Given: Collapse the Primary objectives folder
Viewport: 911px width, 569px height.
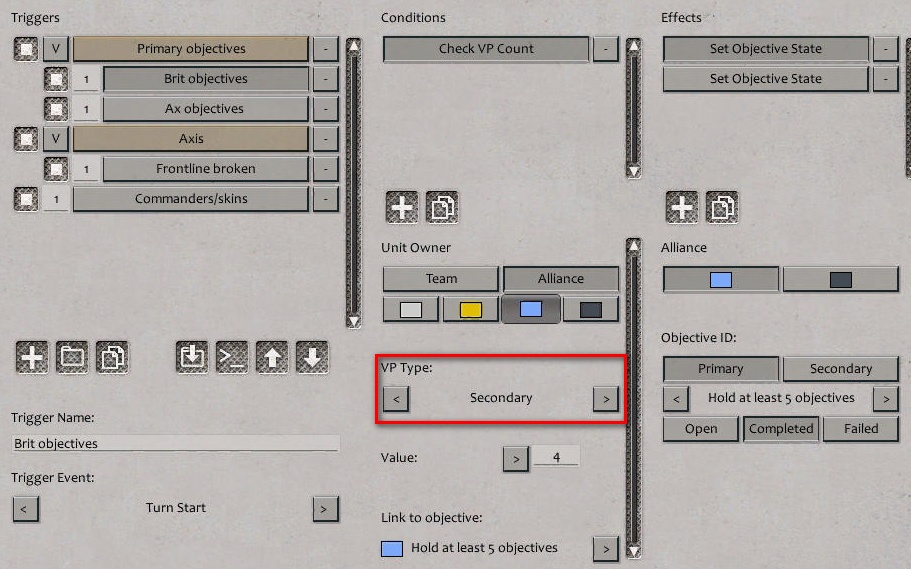Looking at the screenshot, I should (x=56, y=49).
